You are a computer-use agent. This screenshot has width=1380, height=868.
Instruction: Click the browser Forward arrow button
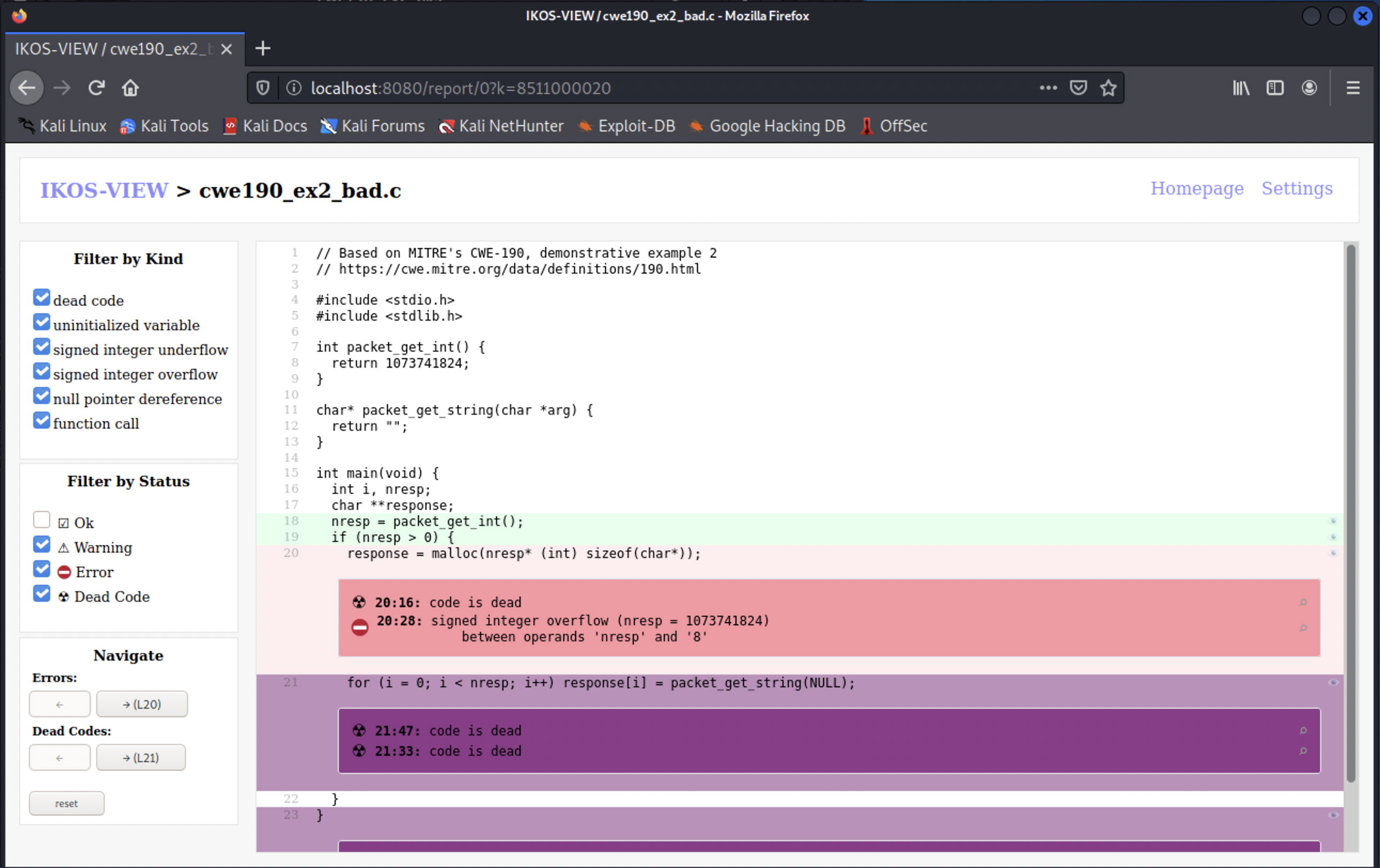pos(62,88)
